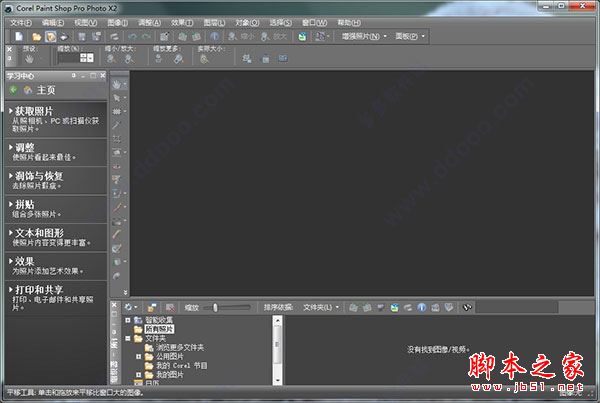
Task: Click the green back arrow in 学习中心
Action: (14, 90)
